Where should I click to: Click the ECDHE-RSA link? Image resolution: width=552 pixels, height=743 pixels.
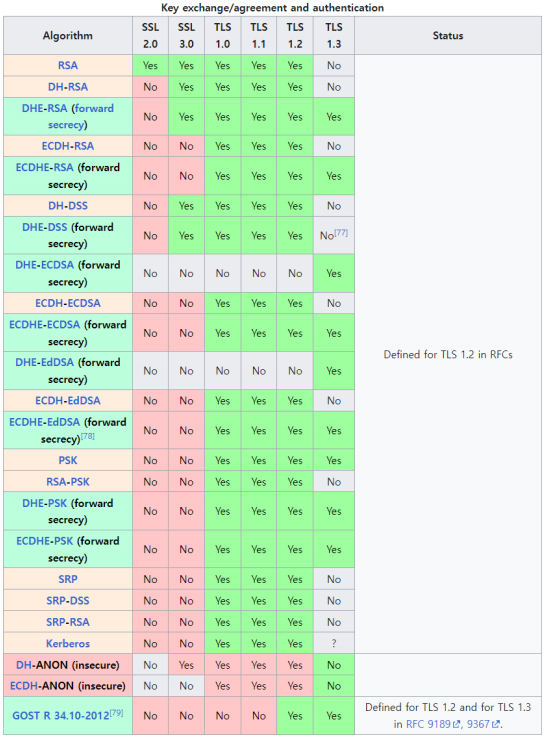[45, 167]
